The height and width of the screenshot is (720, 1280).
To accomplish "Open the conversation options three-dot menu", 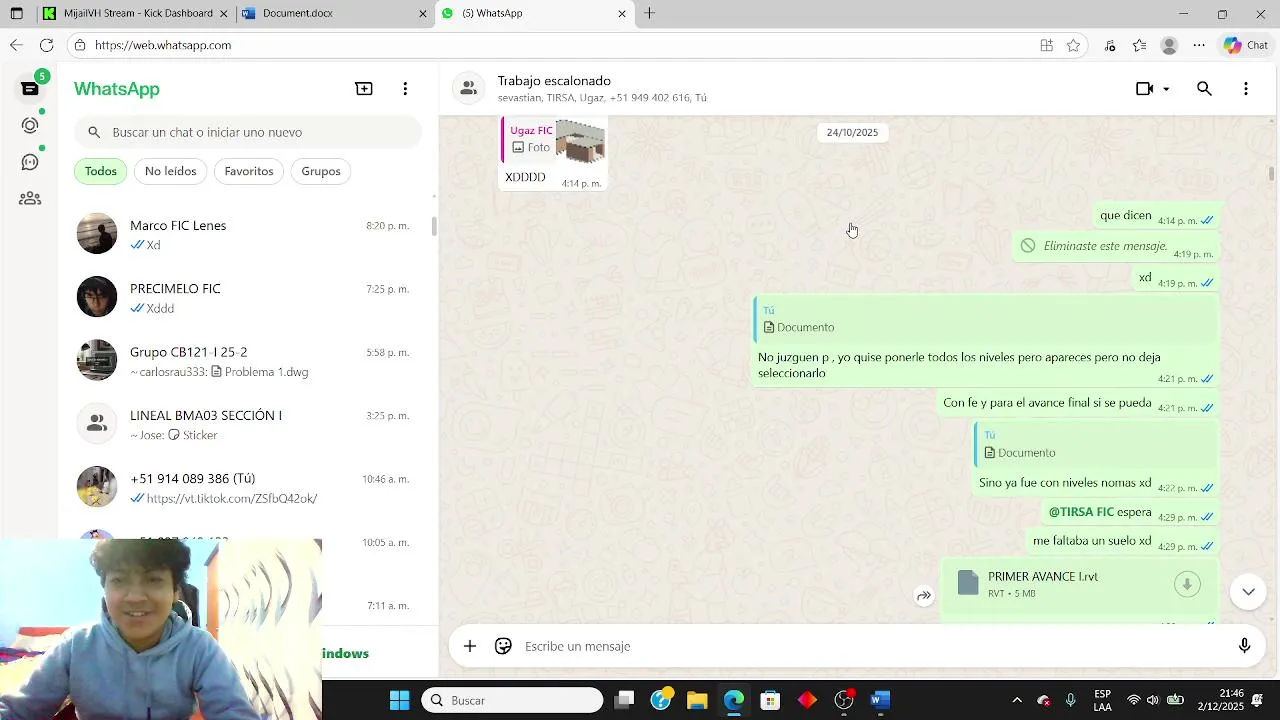I will [x=1245, y=89].
